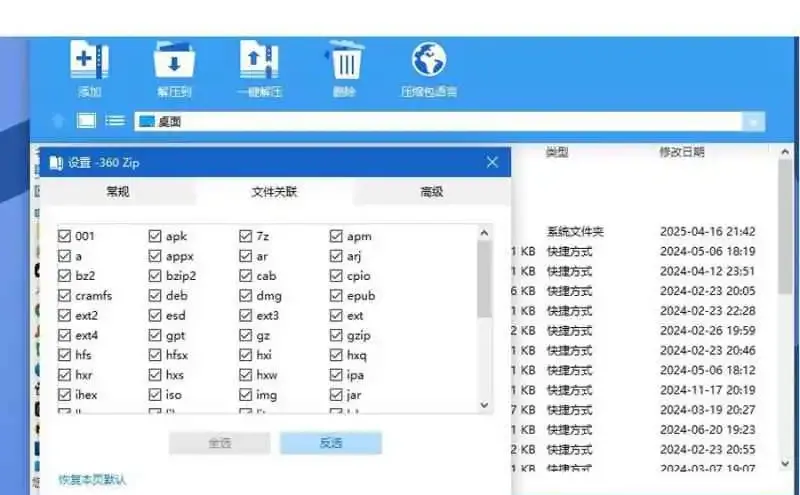This screenshot has height=495, width=800.
Task: Select row dated 2024-02-26 19:59
Action: click(x=644, y=331)
